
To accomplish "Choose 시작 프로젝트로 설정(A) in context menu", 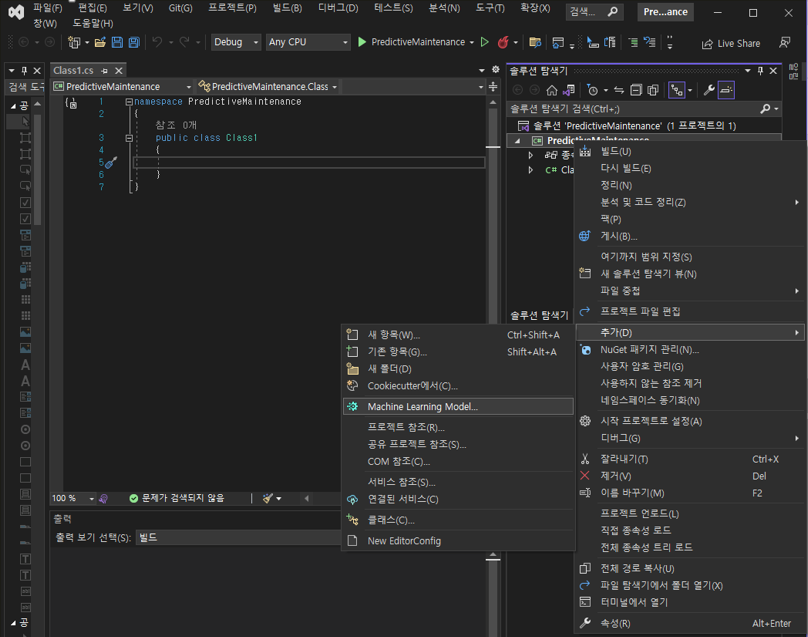I will point(691,422).
